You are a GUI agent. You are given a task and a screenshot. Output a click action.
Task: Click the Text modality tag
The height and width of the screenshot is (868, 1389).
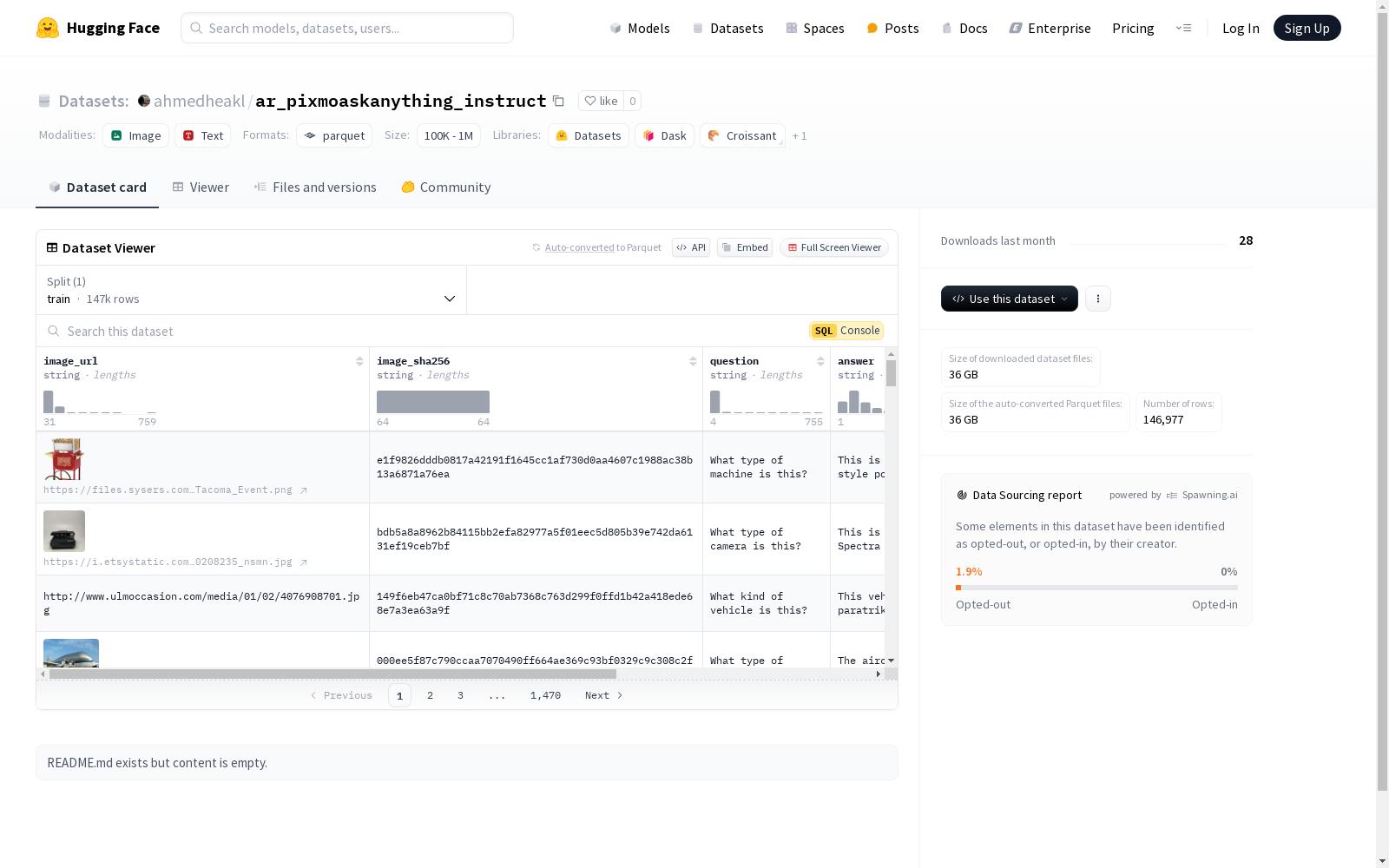203,135
